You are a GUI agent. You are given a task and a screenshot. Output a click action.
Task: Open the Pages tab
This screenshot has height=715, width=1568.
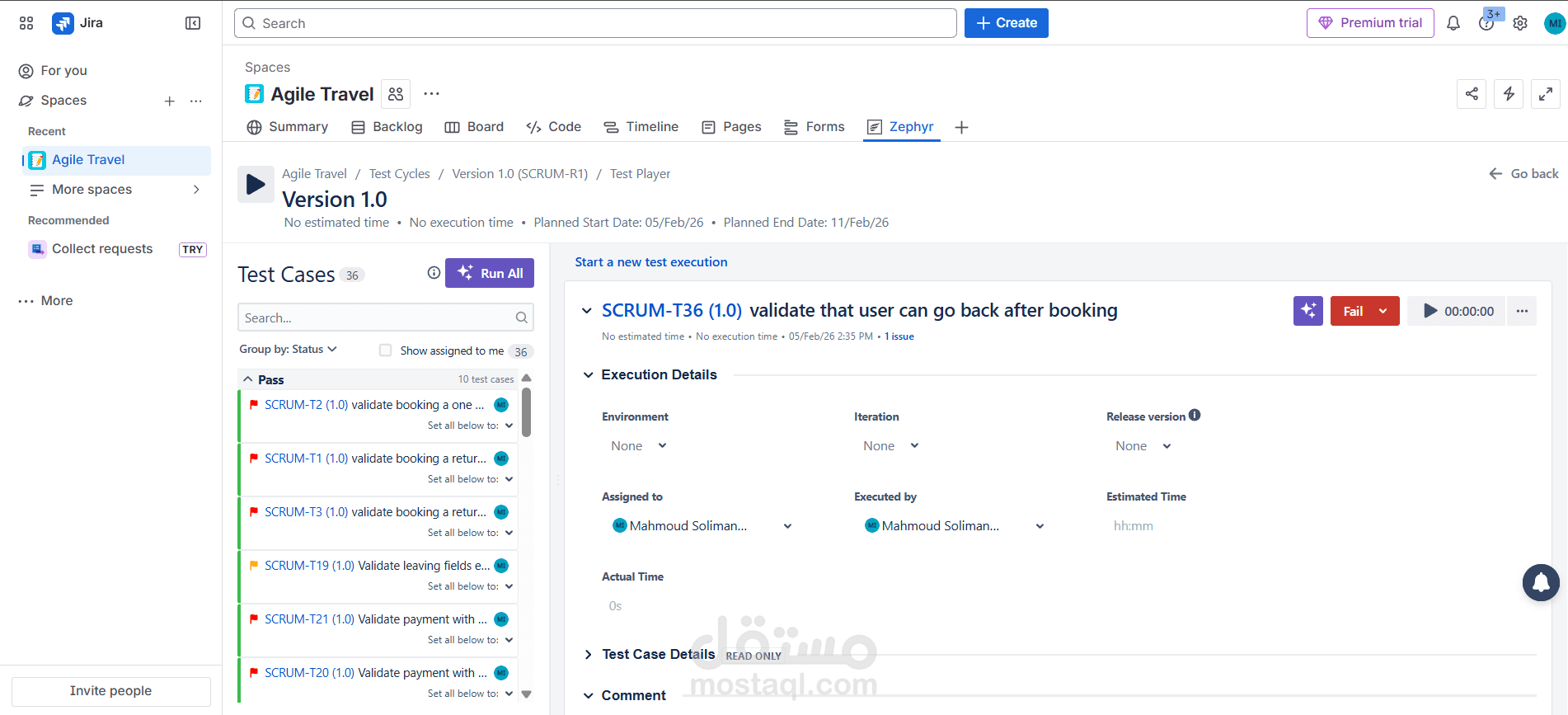click(731, 127)
